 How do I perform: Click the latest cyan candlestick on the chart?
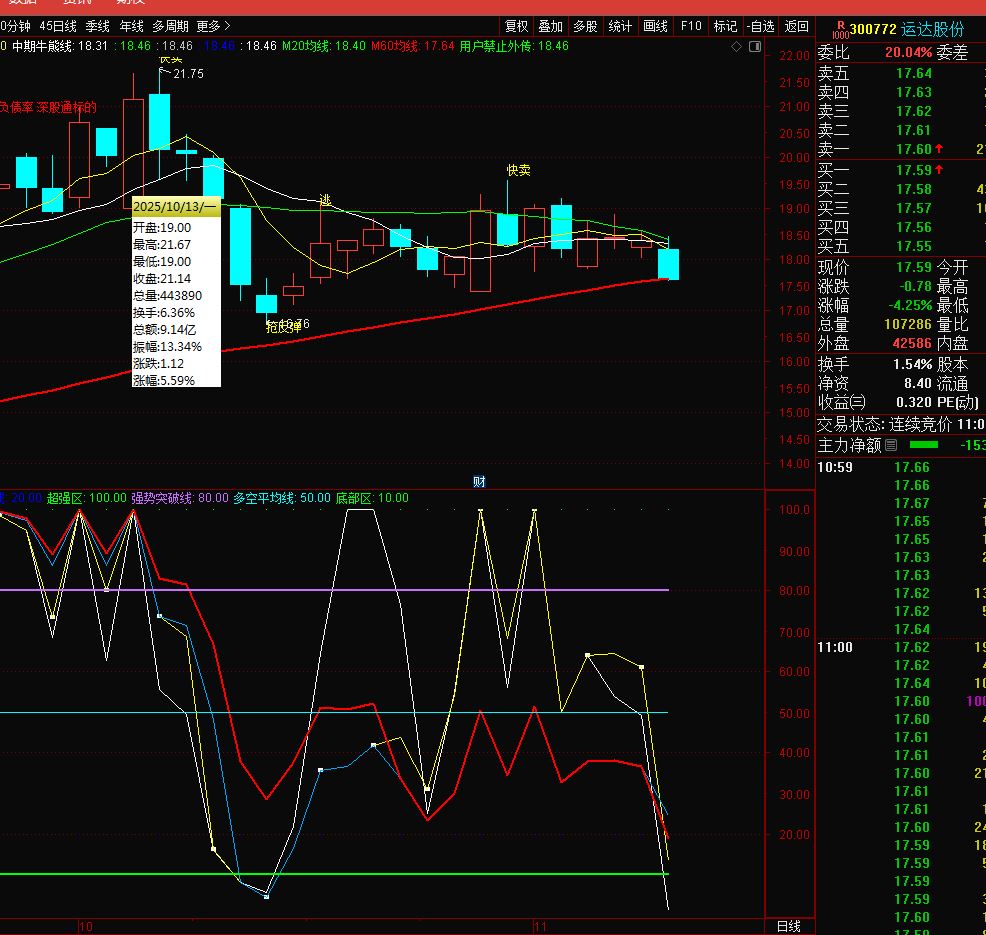(x=668, y=264)
